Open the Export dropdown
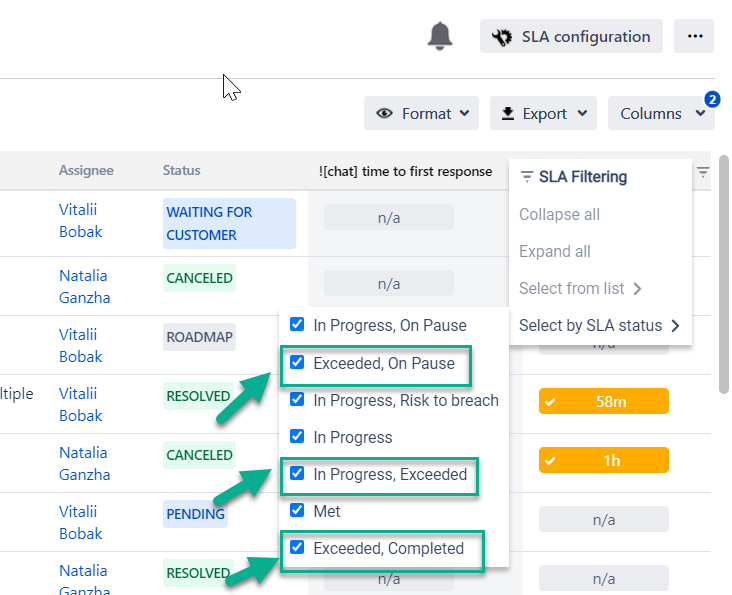This screenshot has height=595, width=732. (543, 113)
